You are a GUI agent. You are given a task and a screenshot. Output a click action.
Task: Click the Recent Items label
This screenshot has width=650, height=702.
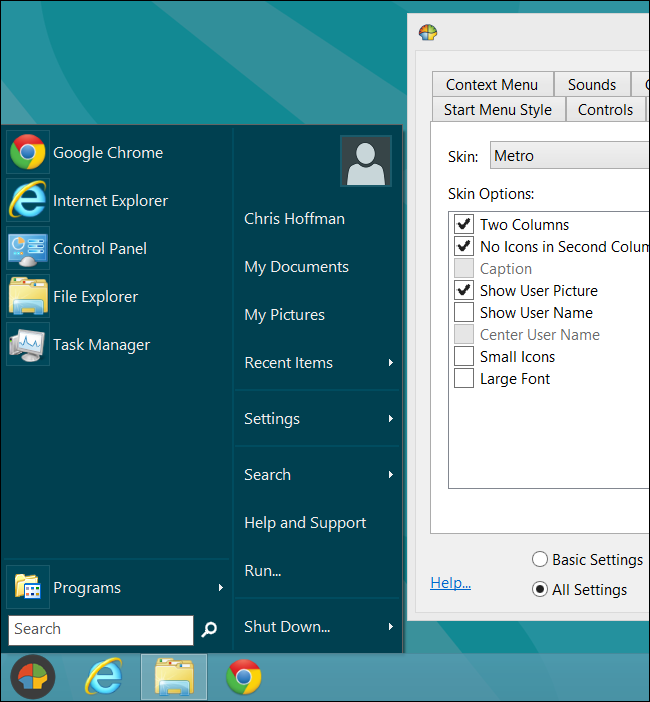pyautogui.click(x=289, y=363)
